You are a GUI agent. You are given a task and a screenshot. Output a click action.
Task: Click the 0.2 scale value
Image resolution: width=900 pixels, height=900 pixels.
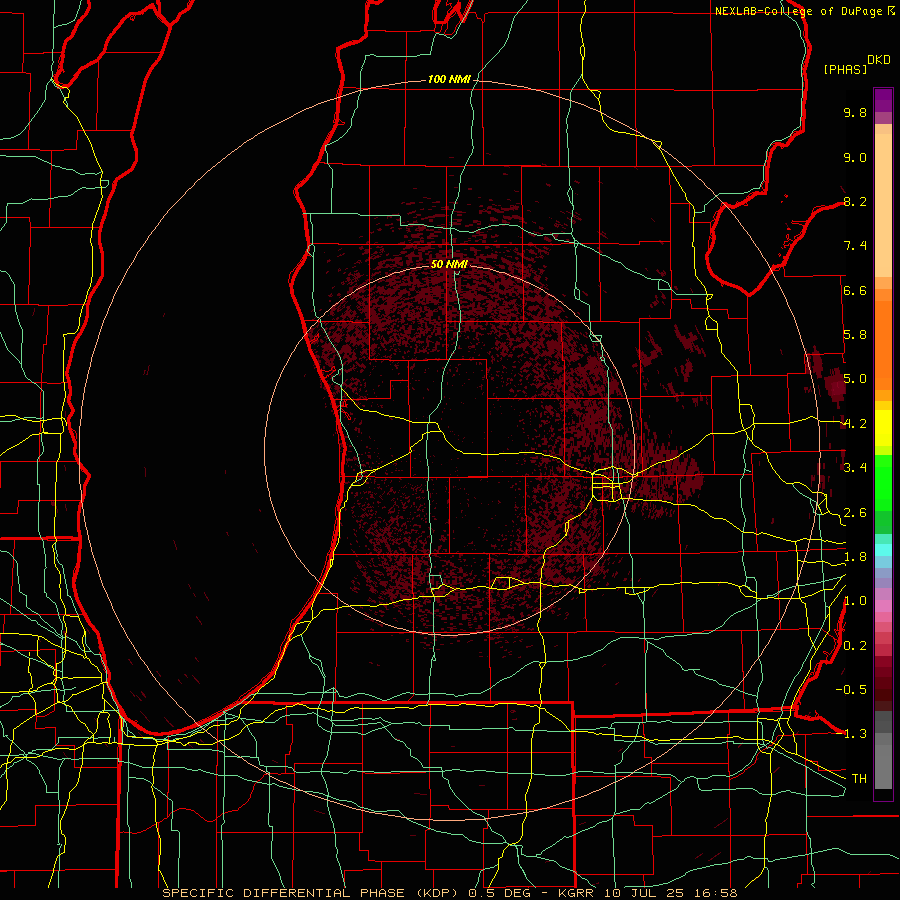coord(855,646)
